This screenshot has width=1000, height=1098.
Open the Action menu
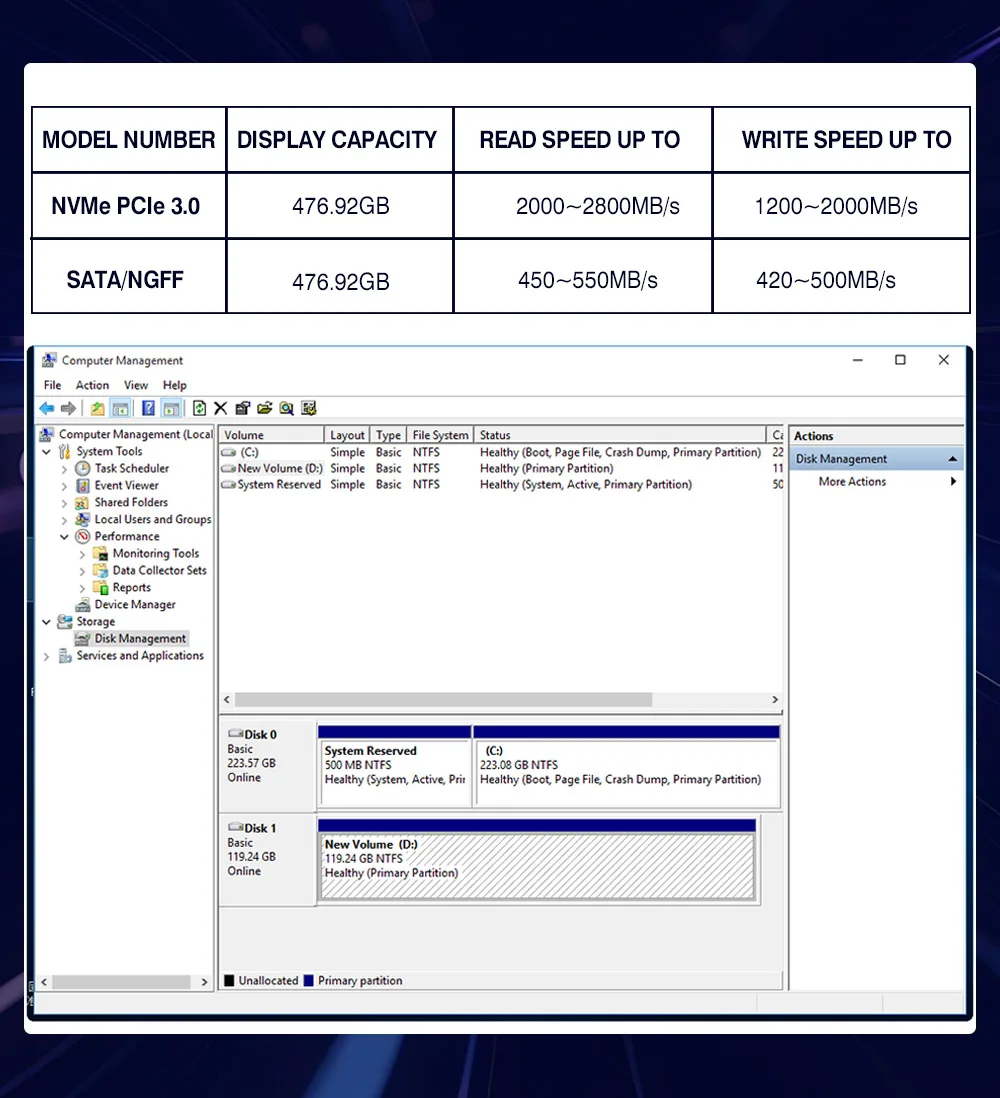click(92, 385)
